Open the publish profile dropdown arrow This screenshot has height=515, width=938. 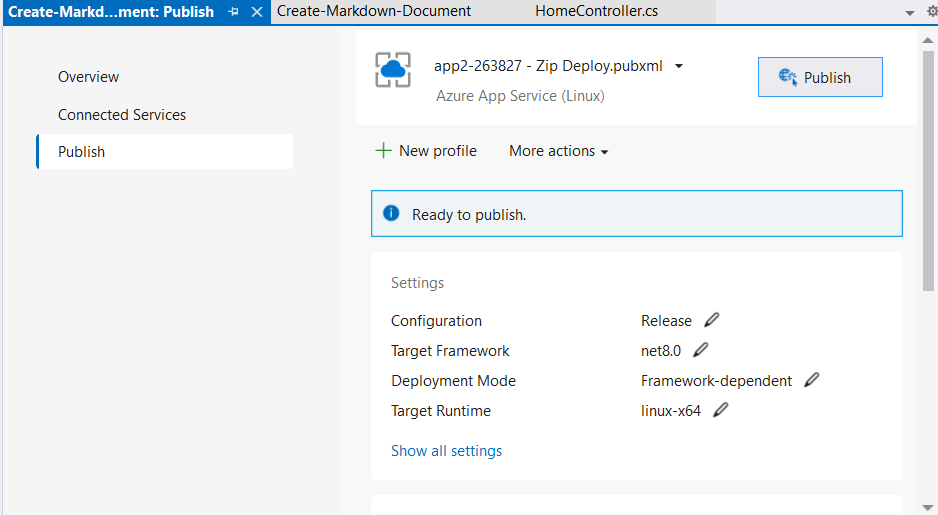[x=679, y=66]
